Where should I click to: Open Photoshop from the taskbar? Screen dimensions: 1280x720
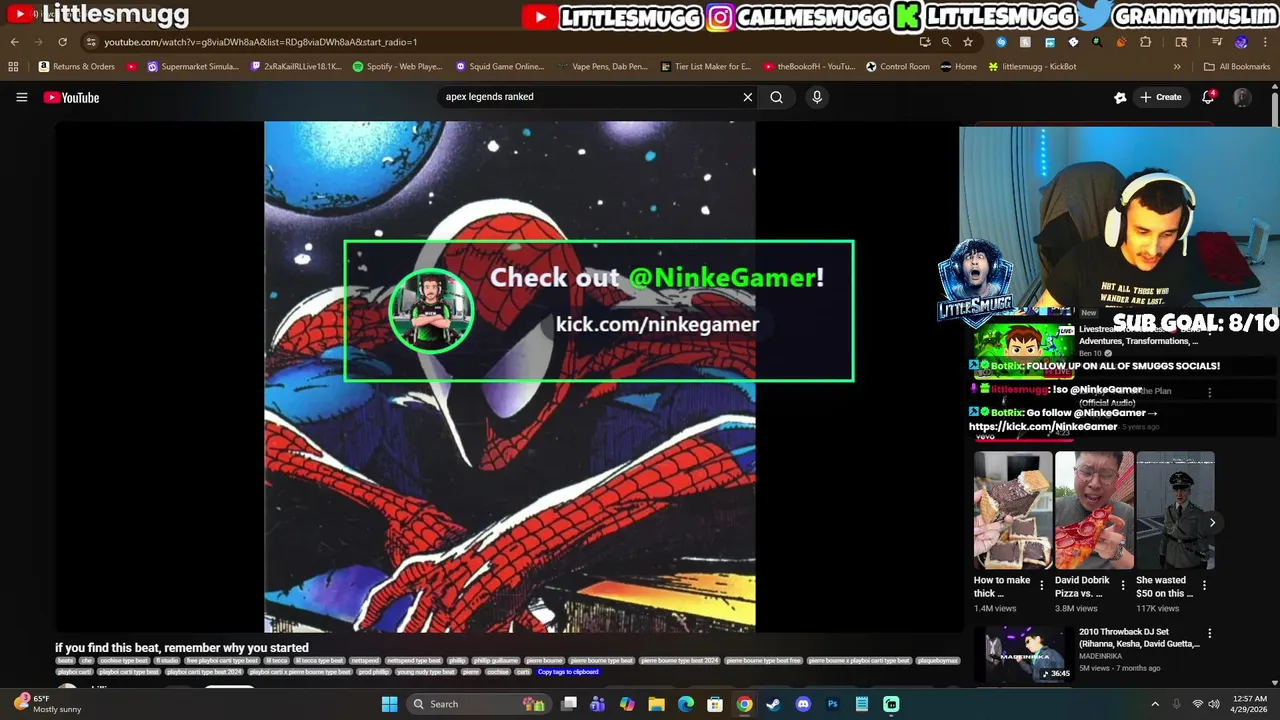[832, 704]
